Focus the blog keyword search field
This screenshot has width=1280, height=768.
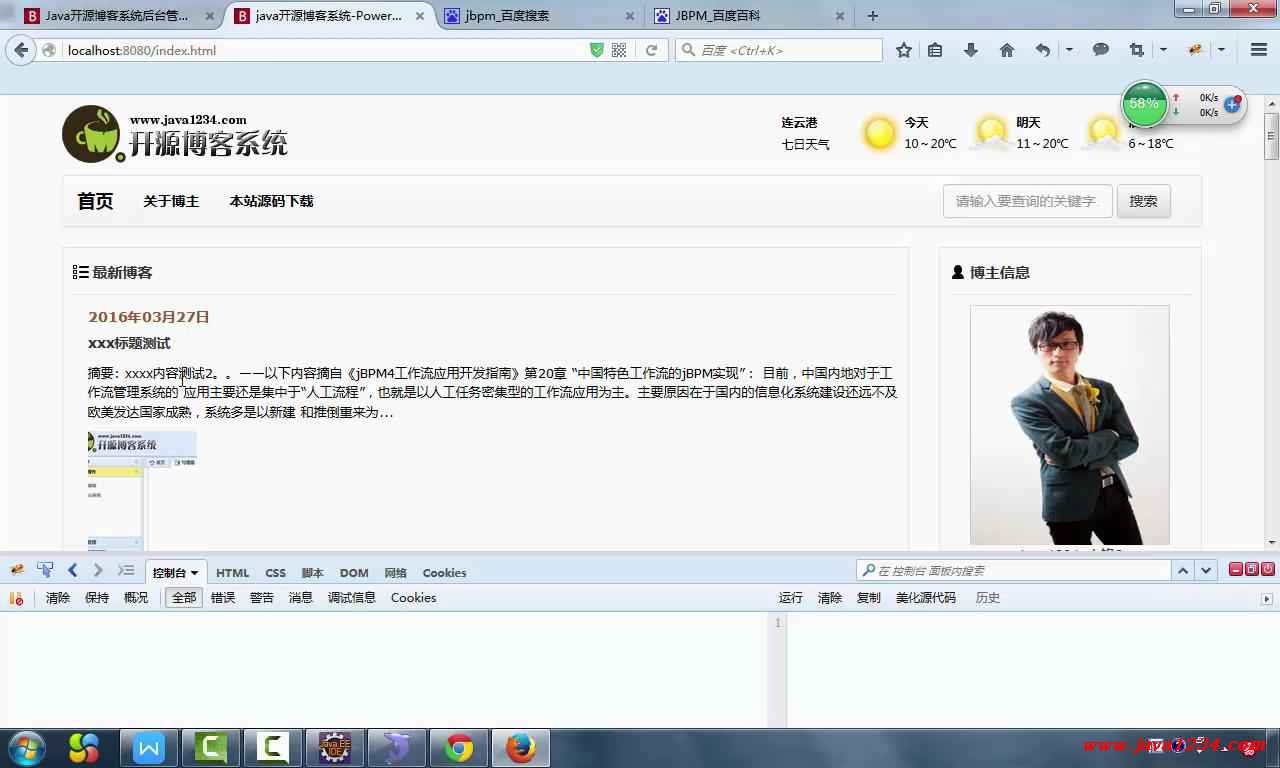click(1028, 201)
